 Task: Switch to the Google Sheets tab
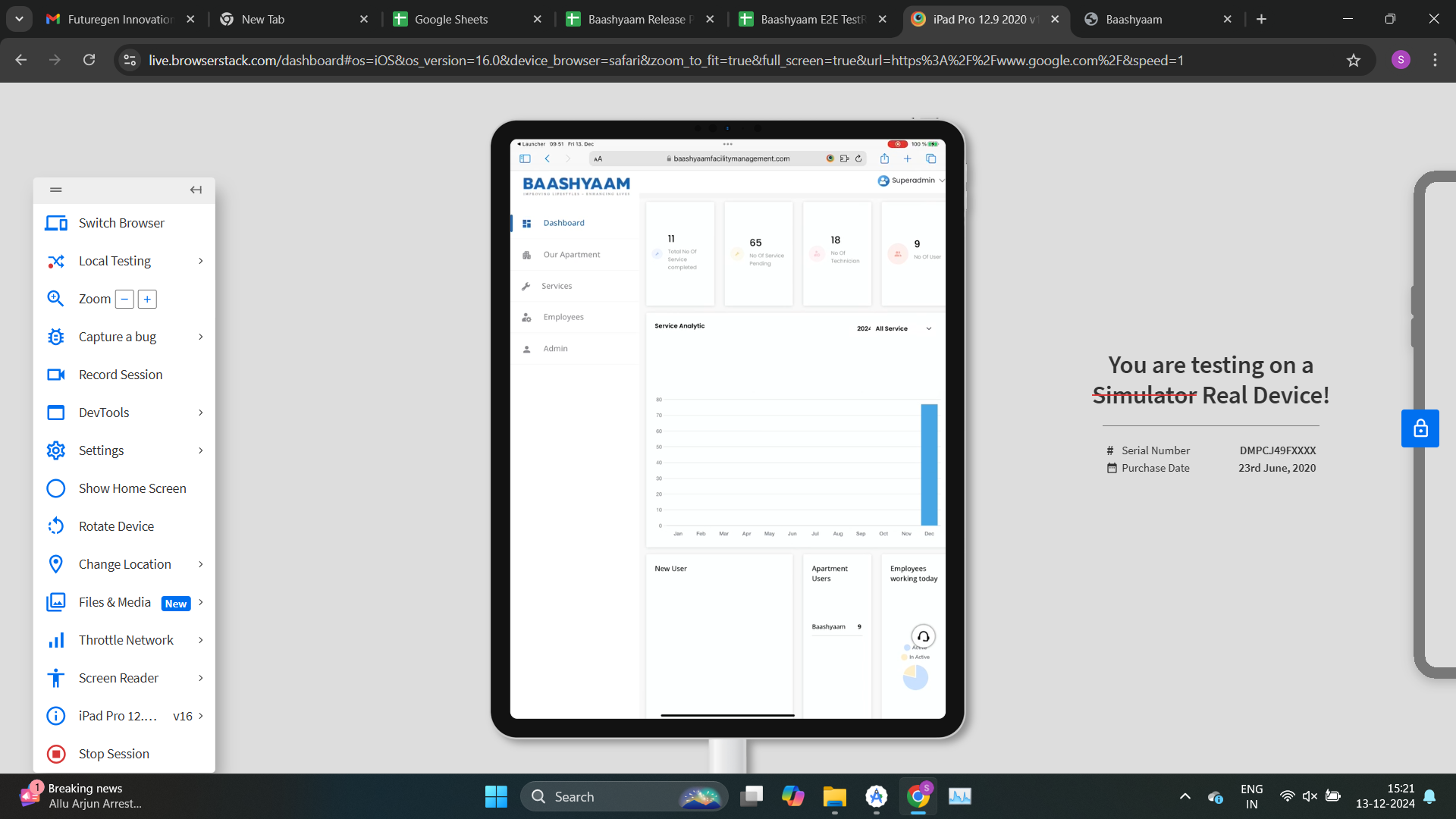tap(450, 19)
